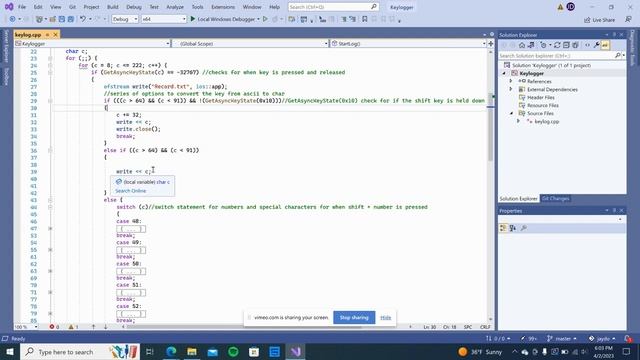Click Collapse All icon in Solution Explorer
Viewport: 640px width, 360px height.
(x=566, y=45)
